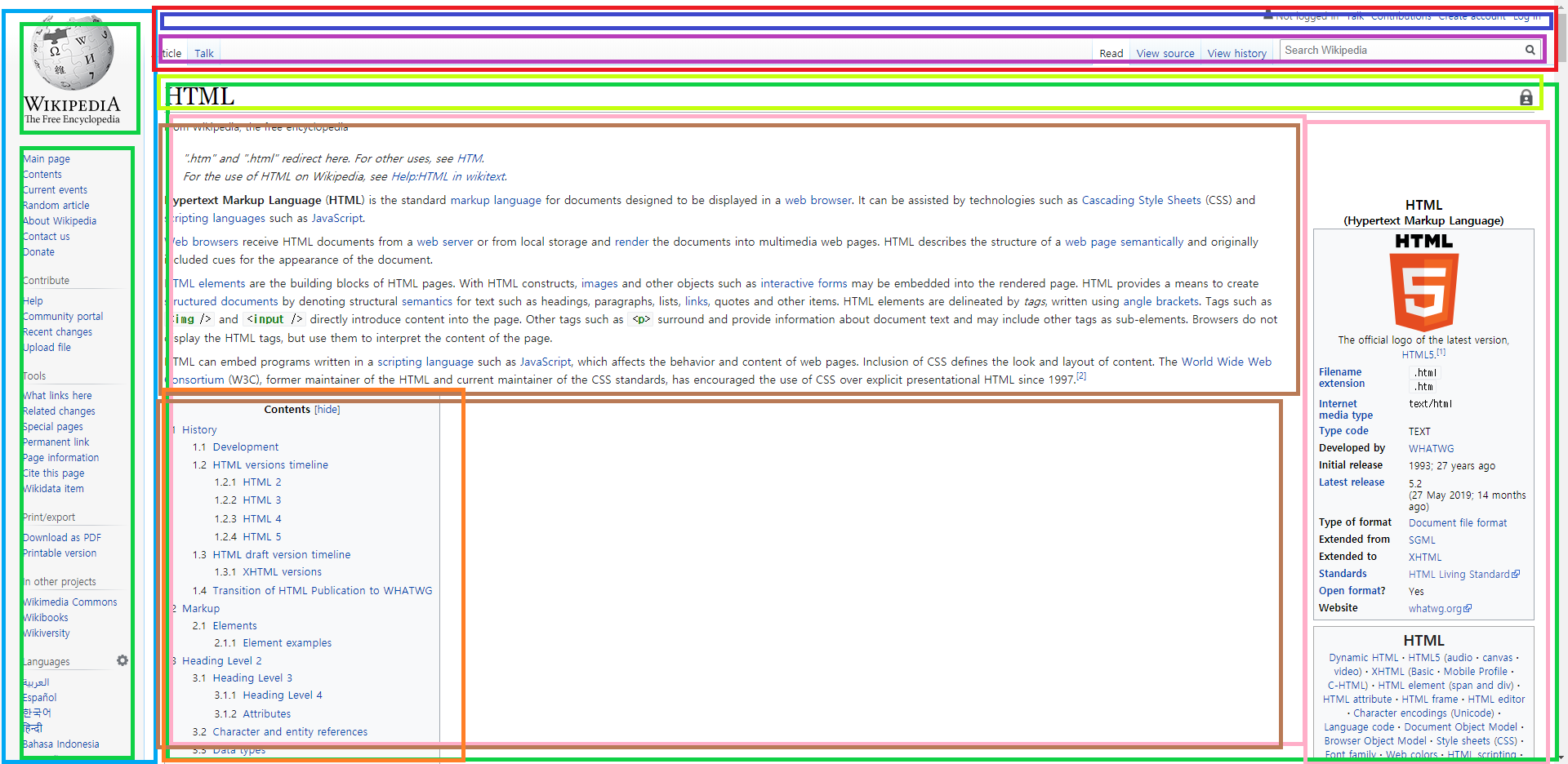Click the Create account link

[1472, 16]
